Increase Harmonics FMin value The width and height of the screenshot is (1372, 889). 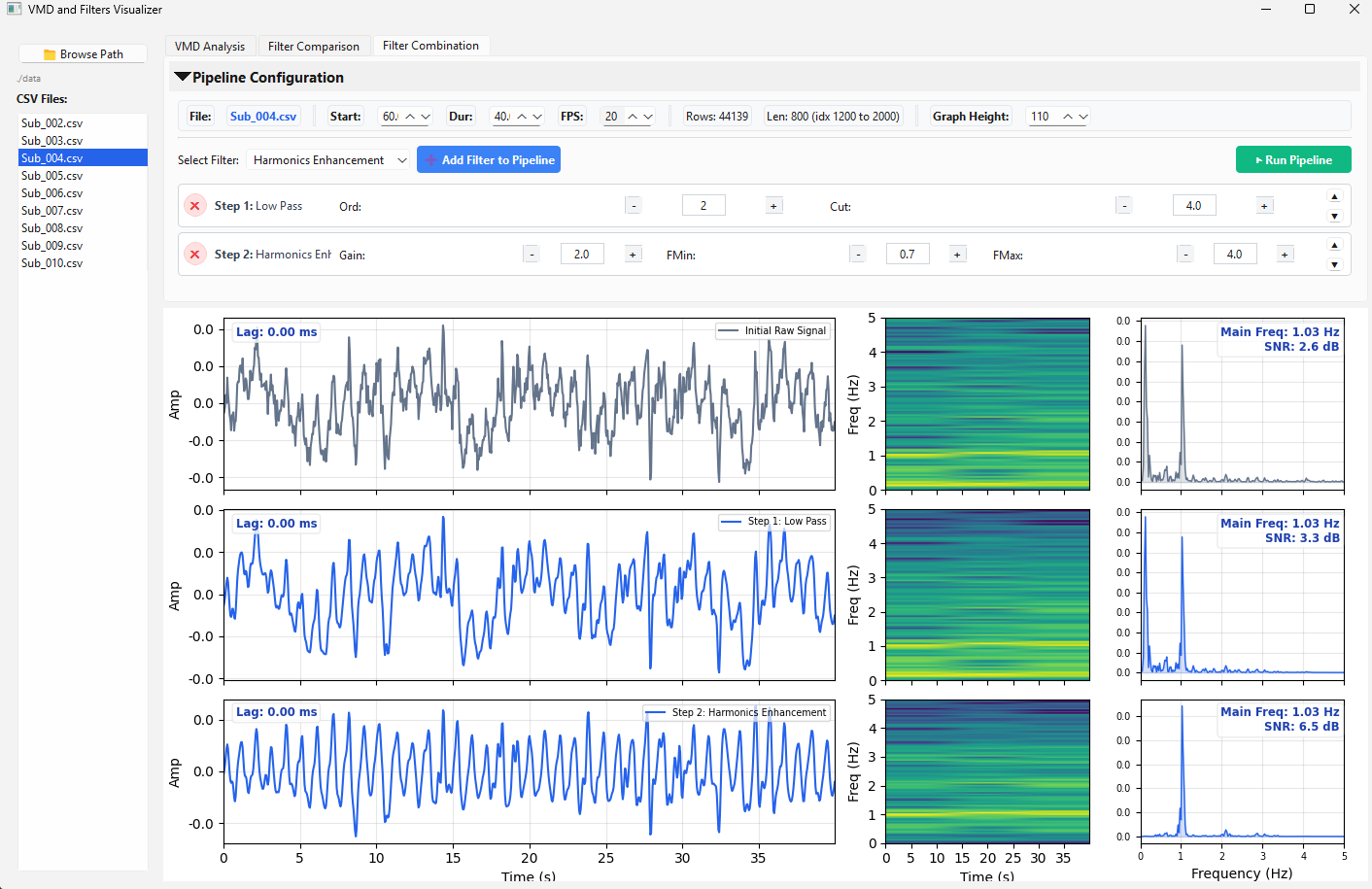point(957,255)
